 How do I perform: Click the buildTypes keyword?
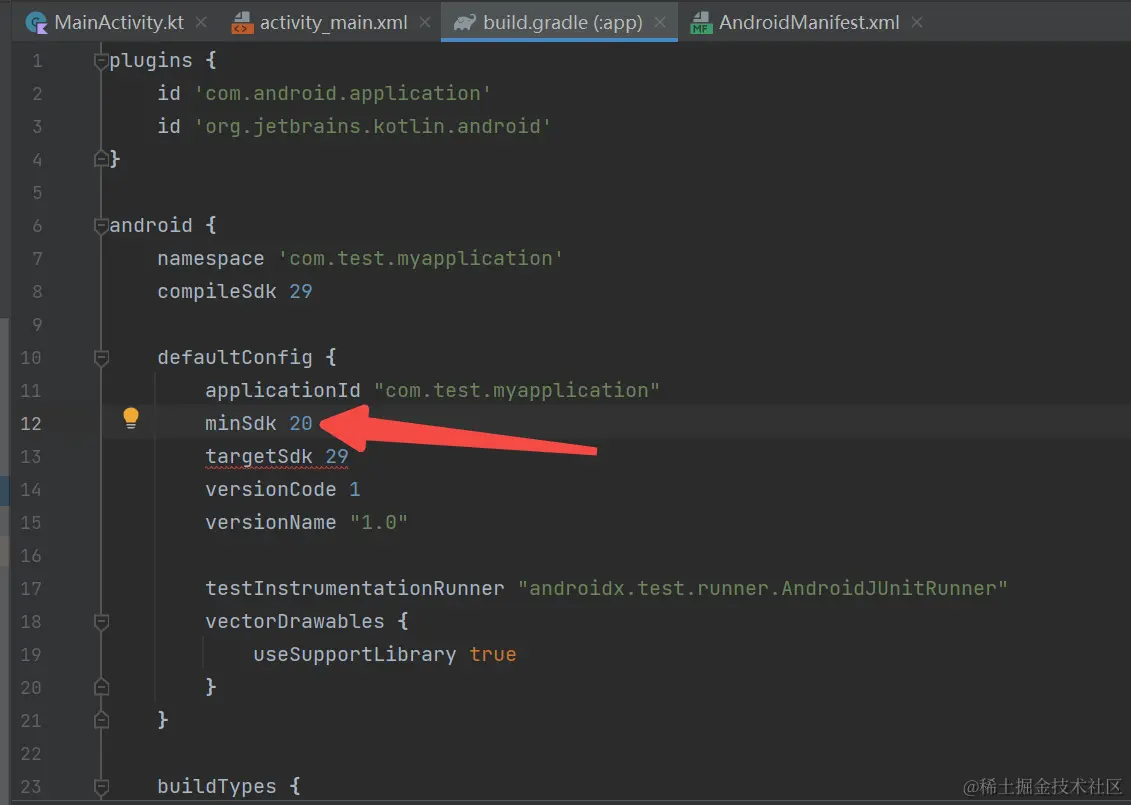(217, 786)
